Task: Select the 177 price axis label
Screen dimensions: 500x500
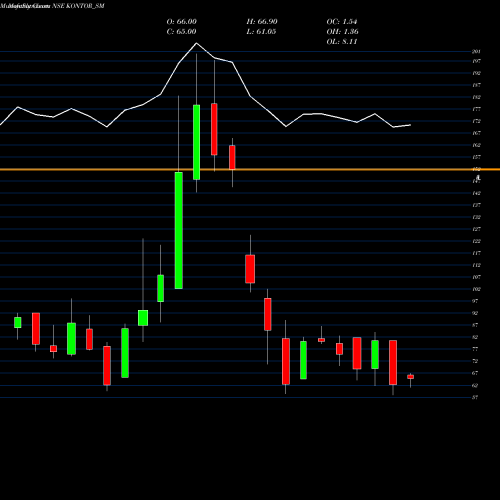Action: pyautogui.click(x=476, y=109)
